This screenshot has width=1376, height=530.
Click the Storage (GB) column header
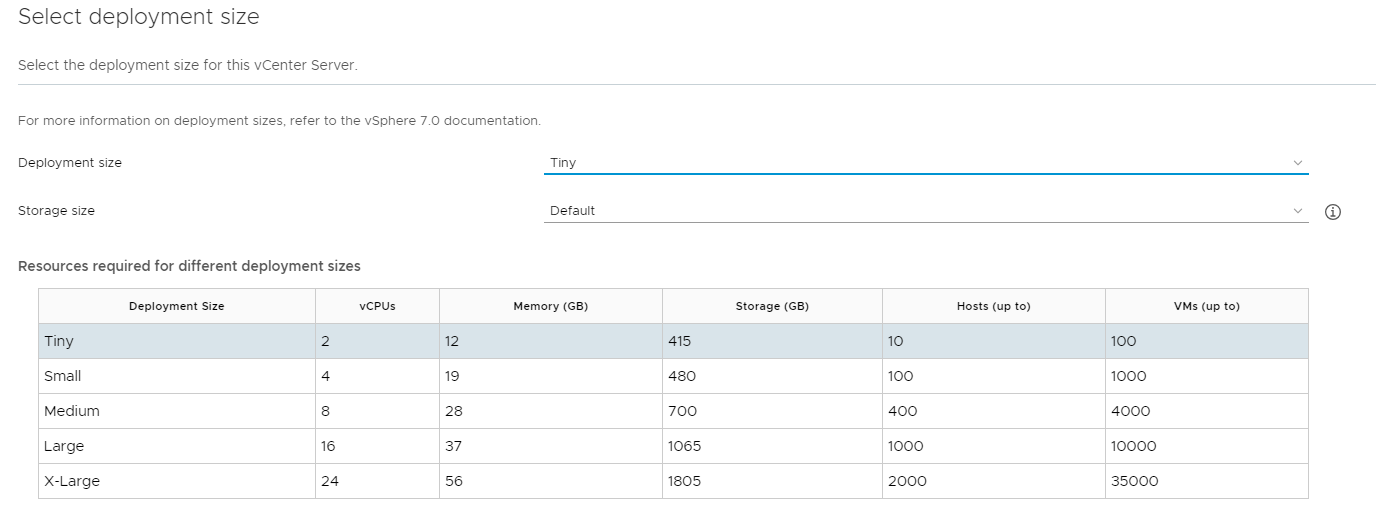(x=772, y=306)
